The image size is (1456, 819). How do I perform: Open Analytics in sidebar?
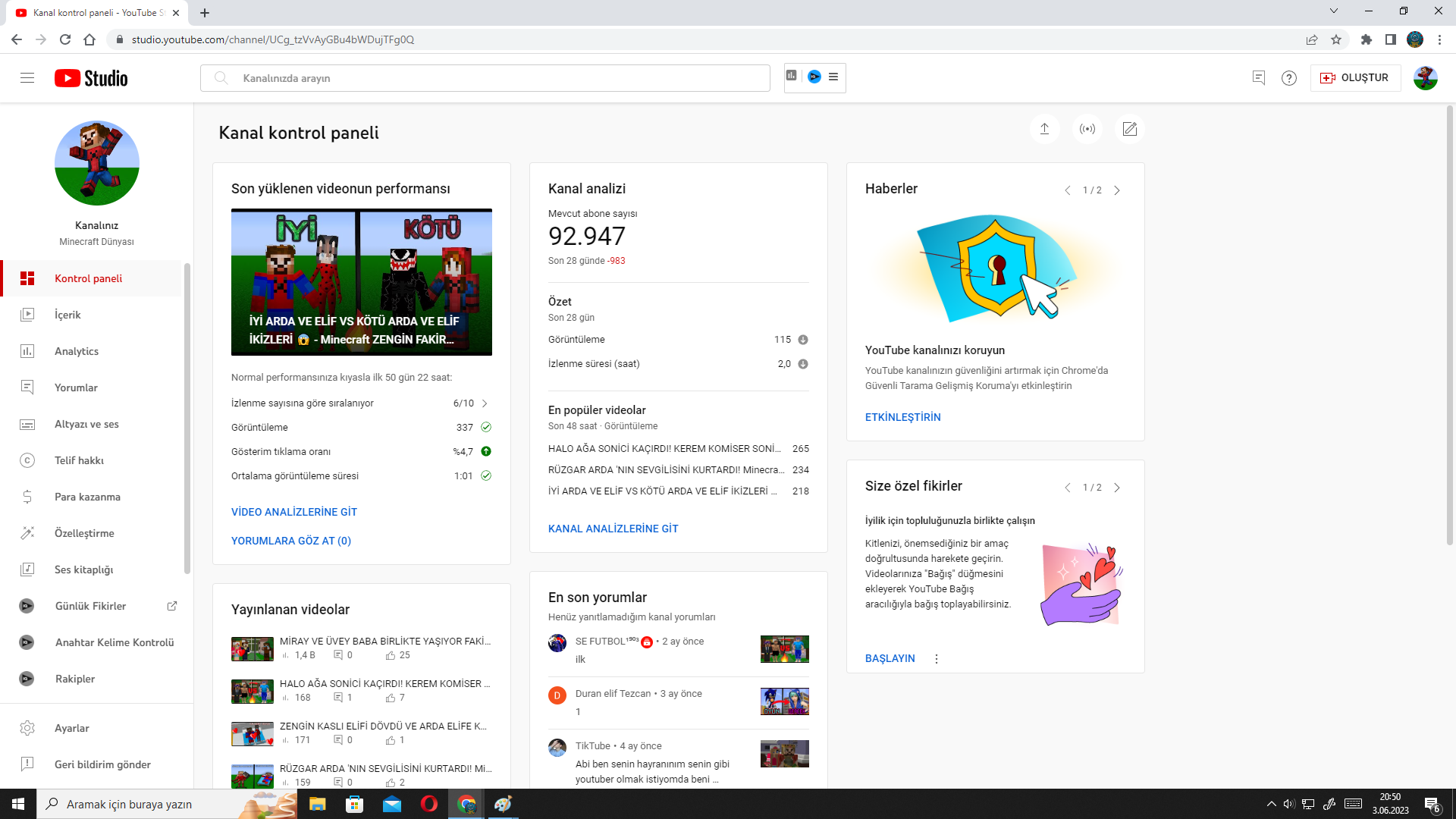pos(93,351)
